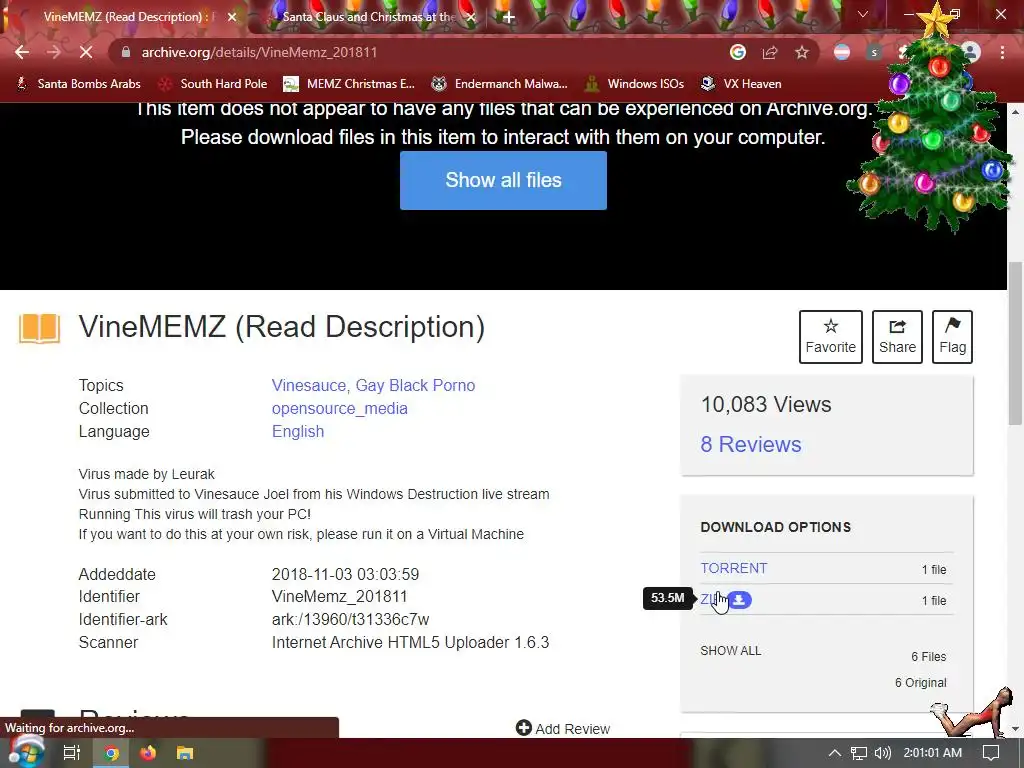Image resolution: width=1024 pixels, height=768 pixels.
Task: Click the plus icon beside Add Review
Action: (524, 728)
